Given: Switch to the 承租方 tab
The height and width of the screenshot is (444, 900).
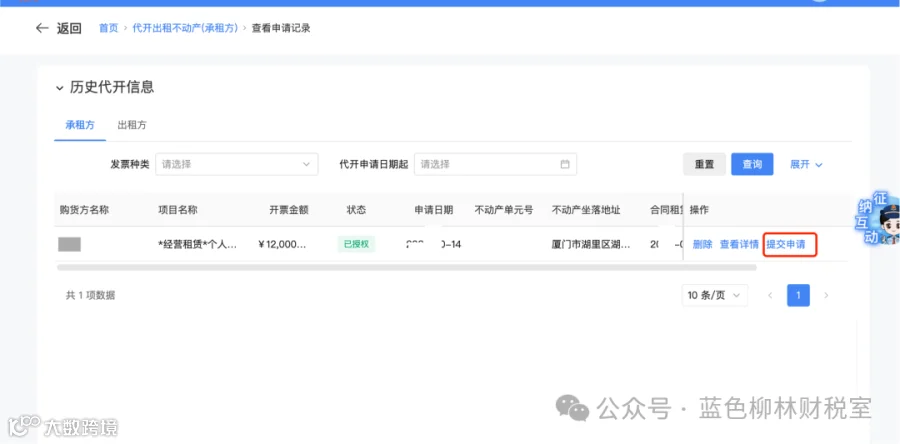Looking at the screenshot, I should coord(80,125).
